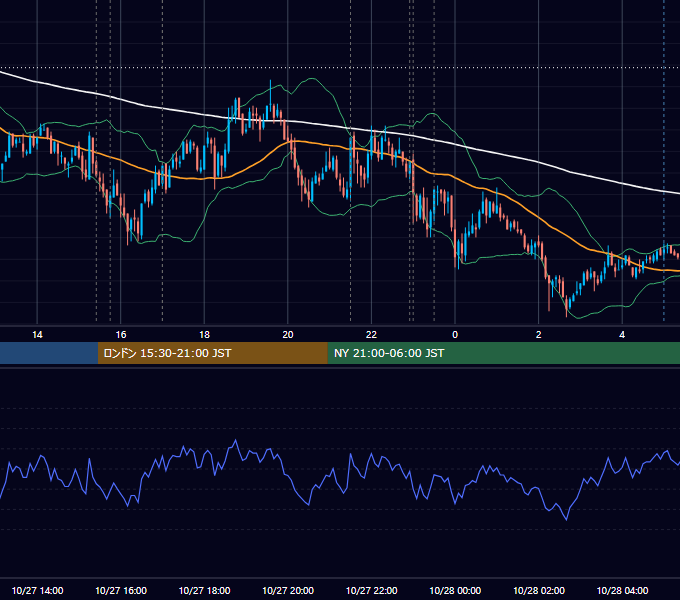Click the NY 21:00-06:00 JST session bar
This screenshot has height=600, width=680.
tap(503, 353)
